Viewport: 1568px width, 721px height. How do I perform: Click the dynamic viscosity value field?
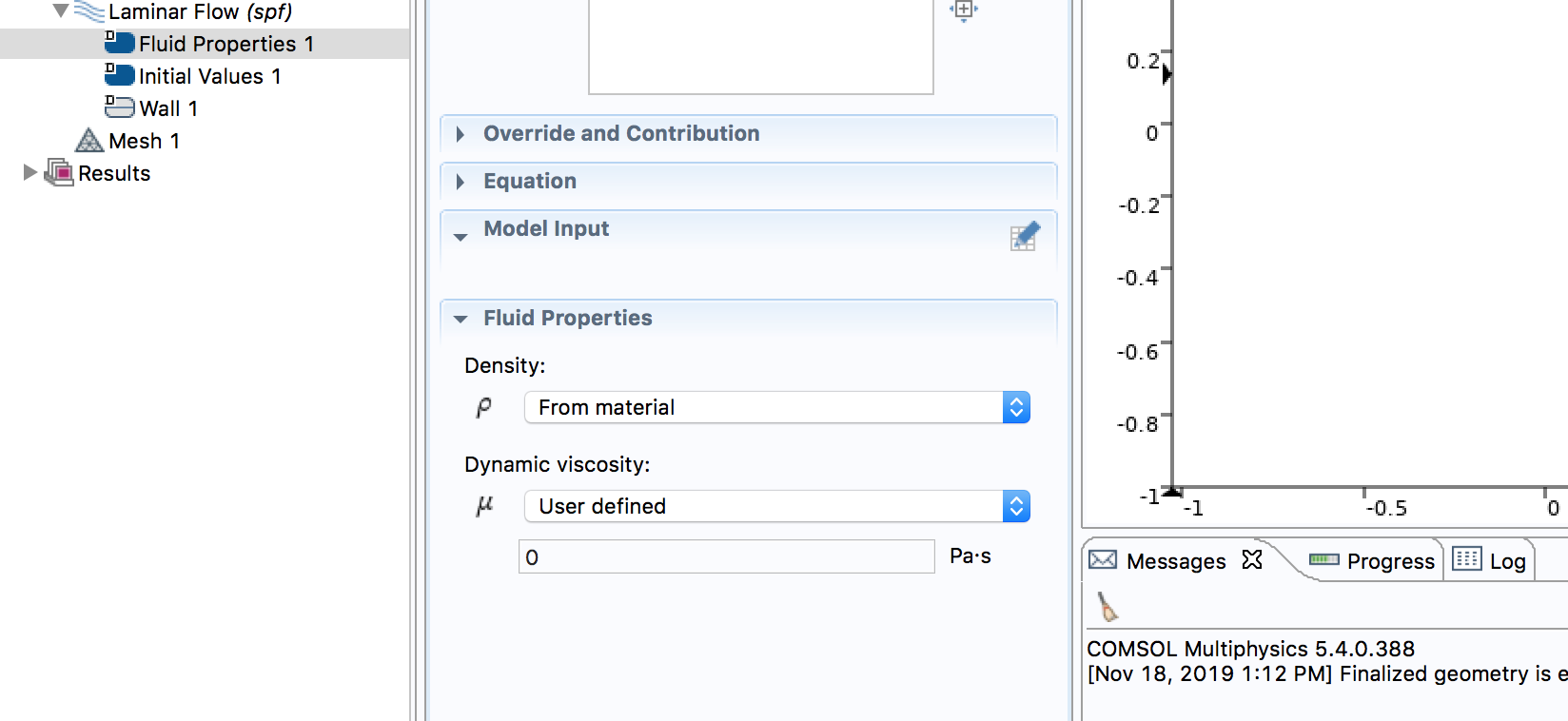tap(726, 557)
